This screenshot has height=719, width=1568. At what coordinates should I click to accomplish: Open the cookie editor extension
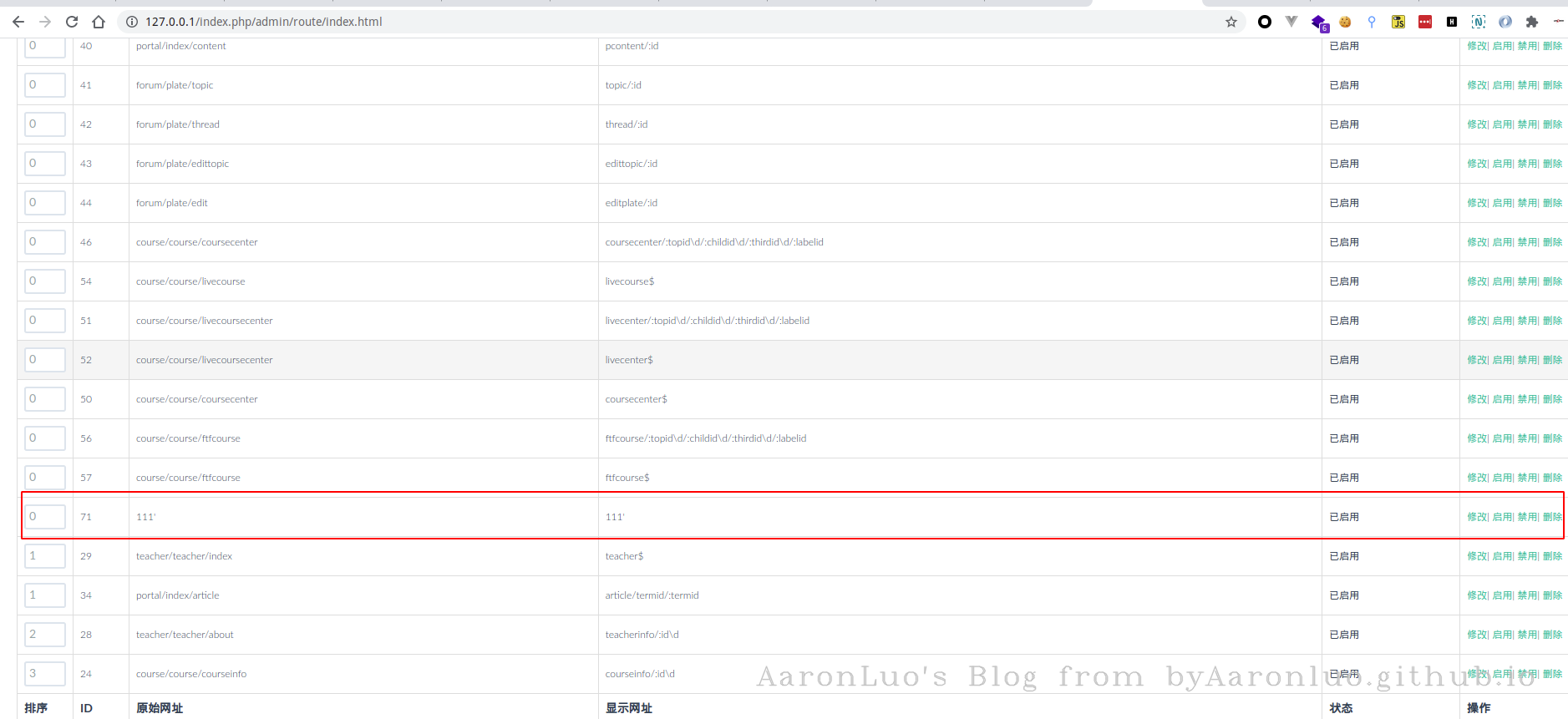[x=1345, y=22]
